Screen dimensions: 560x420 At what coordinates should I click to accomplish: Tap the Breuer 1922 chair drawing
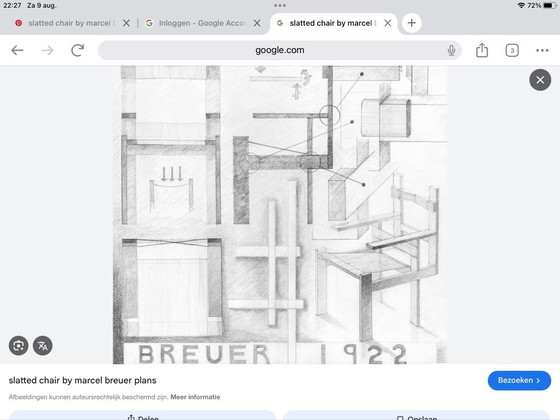280,215
